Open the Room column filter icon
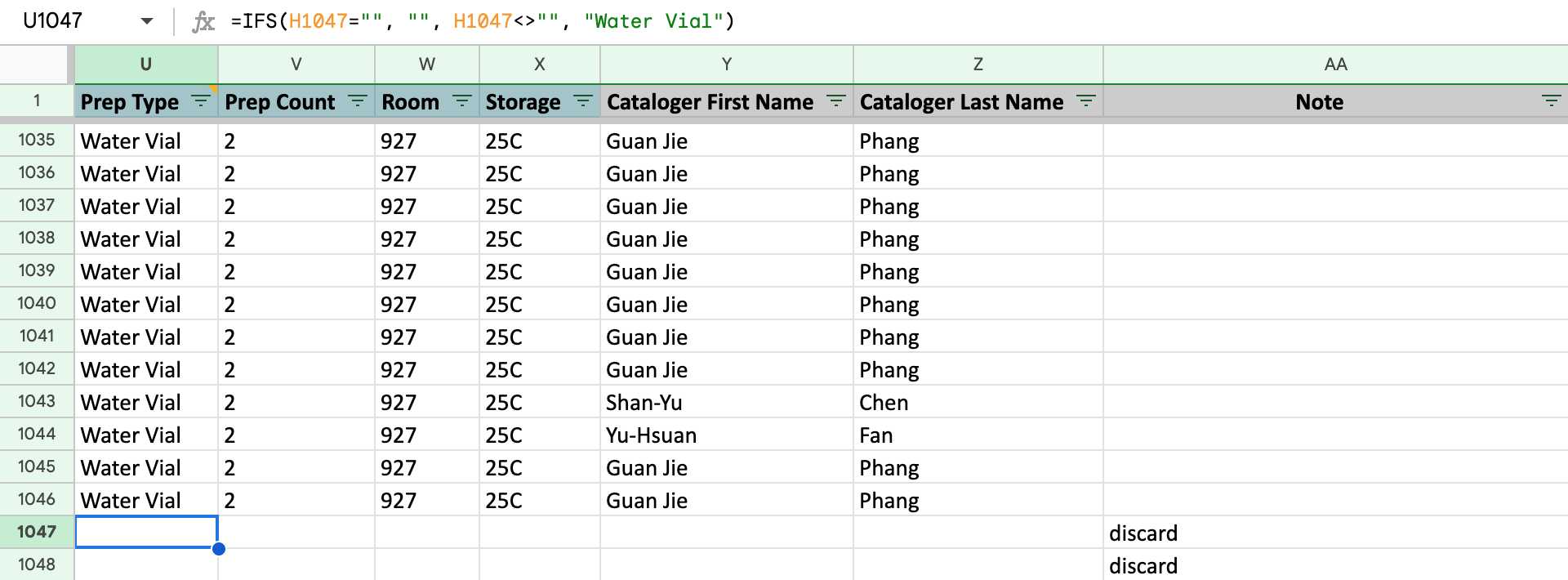The image size is (1568, 580). pos(461,101)
